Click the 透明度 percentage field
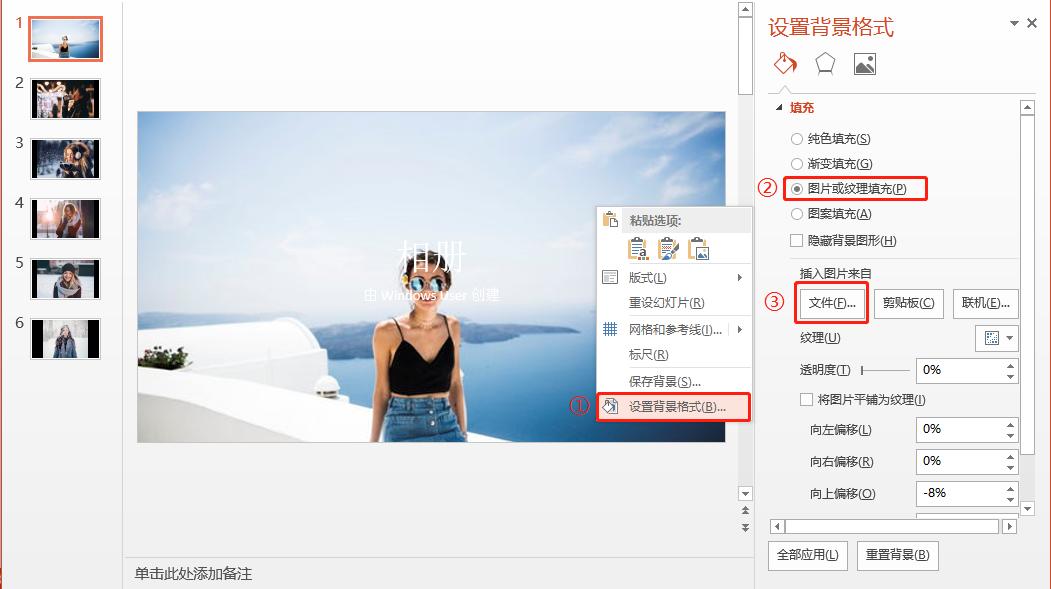The height and width of the screenshot is (589, 1051). pyautogui.click(x=959, y=371)
